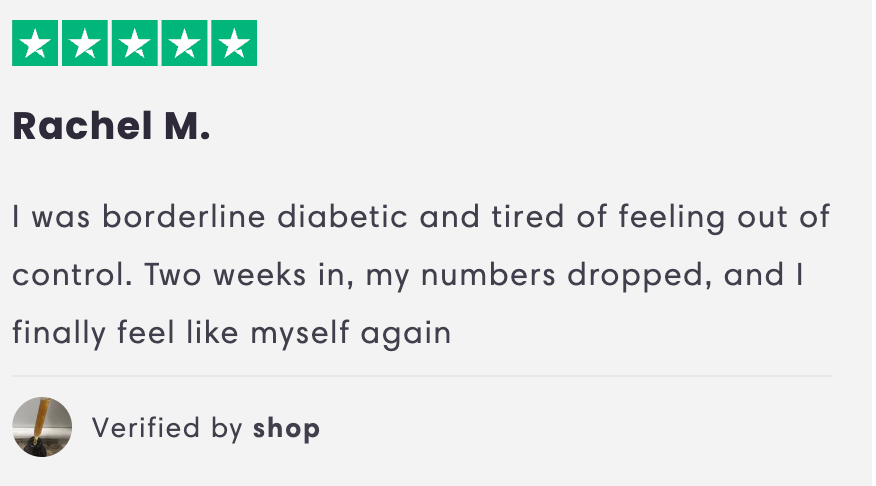Click the horizontal divider line under the review
The width and height of the screenshot is (876, 486).
(x=422, y=376)
